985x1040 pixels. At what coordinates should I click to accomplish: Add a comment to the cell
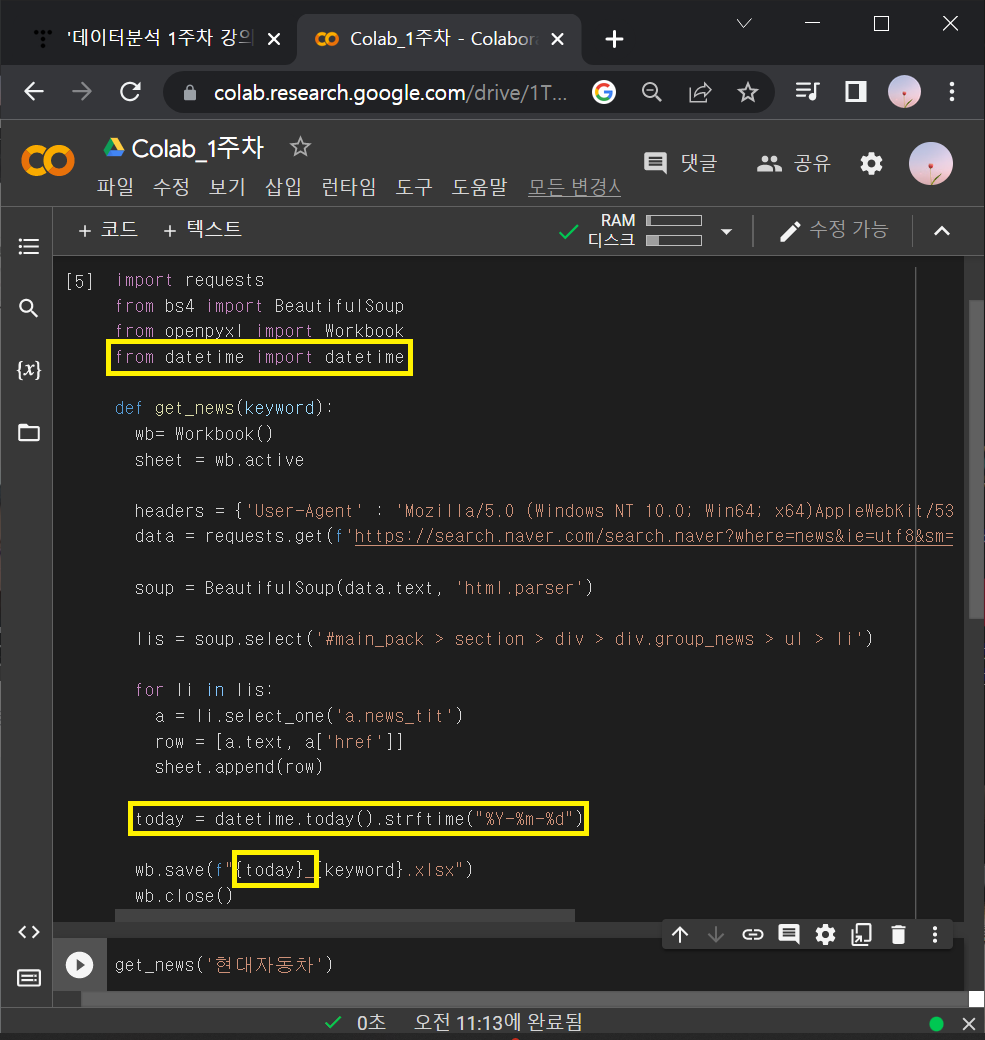tap(789, 935)
